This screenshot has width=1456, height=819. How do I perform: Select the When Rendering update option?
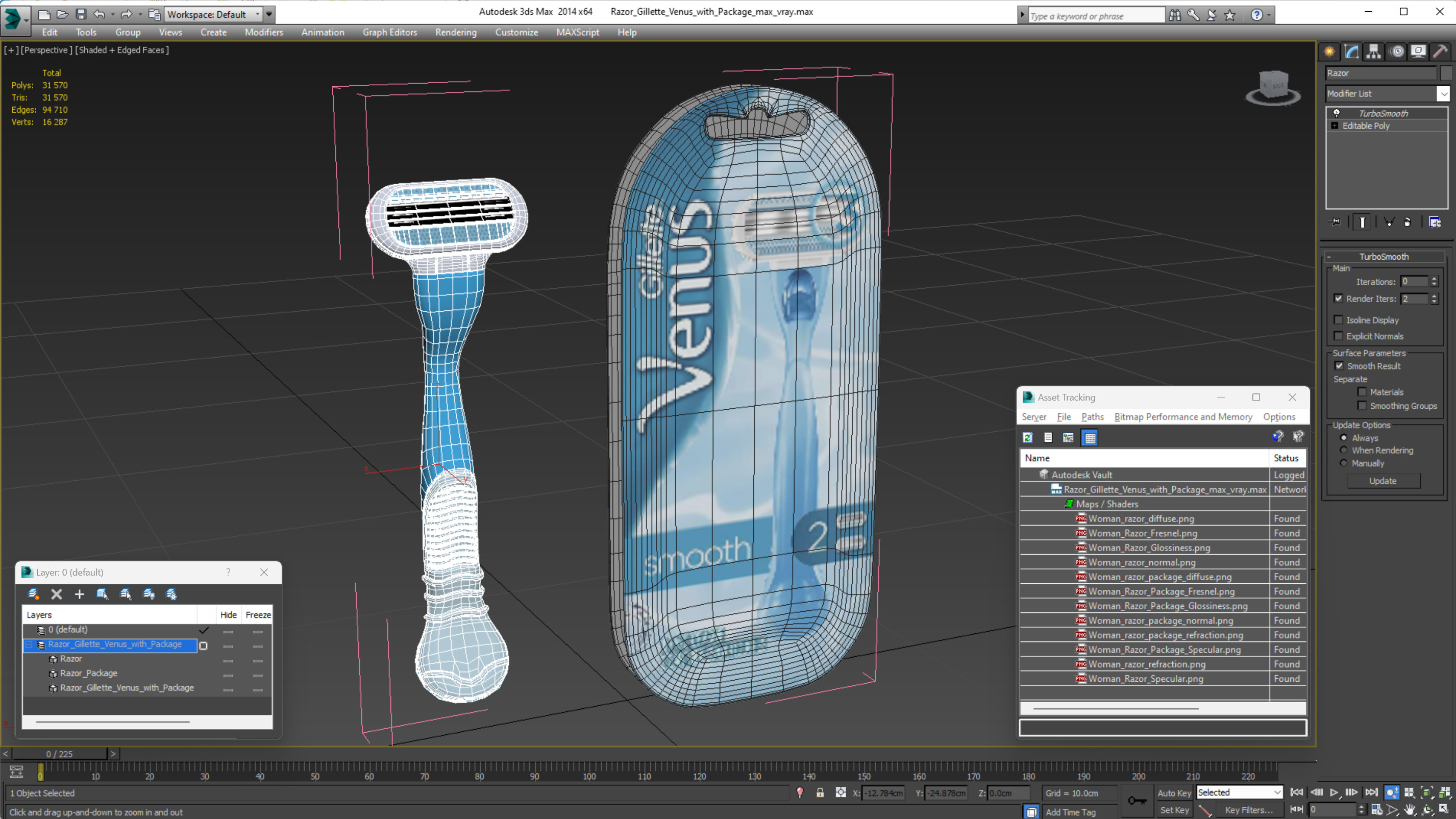(1344, 451)
